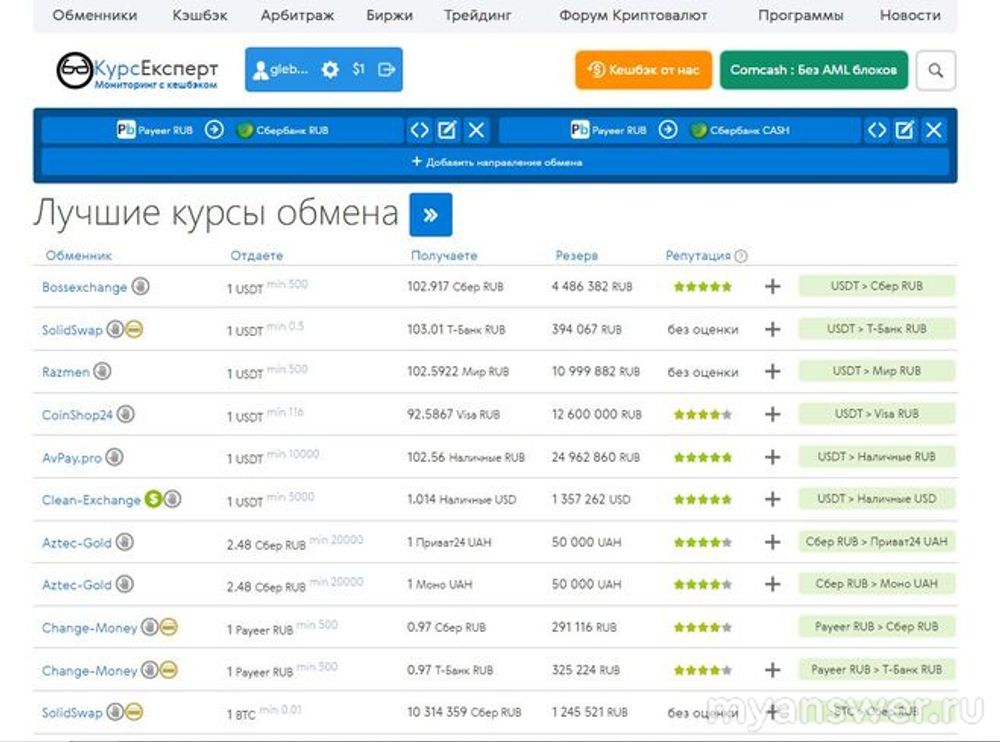Click the green dollar badge next to Clean-Exchange
Image resolution: width=1000 pixels, height=742 pixels.
click(x=153, y=499)
